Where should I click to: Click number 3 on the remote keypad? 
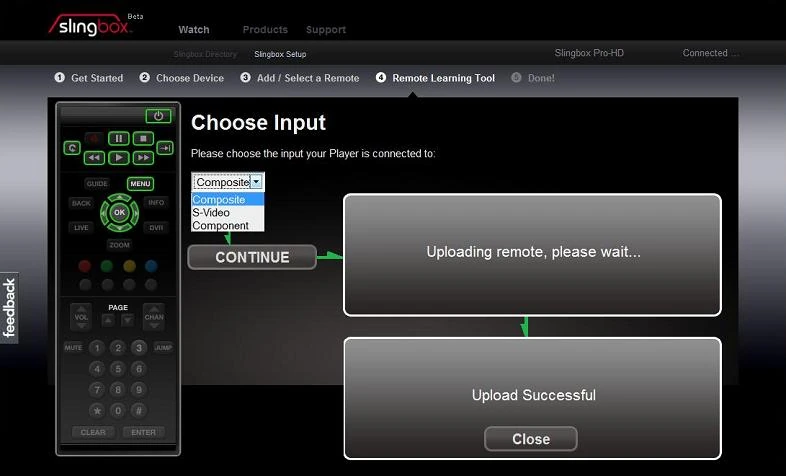pyautogui.click(x=139, y=348)
